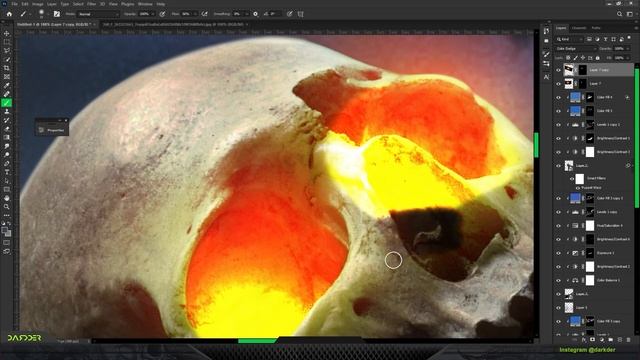This screenshot has width=640, height=360.
Task: Click the Layers panel vertical scrollbar
Action: 637,139
